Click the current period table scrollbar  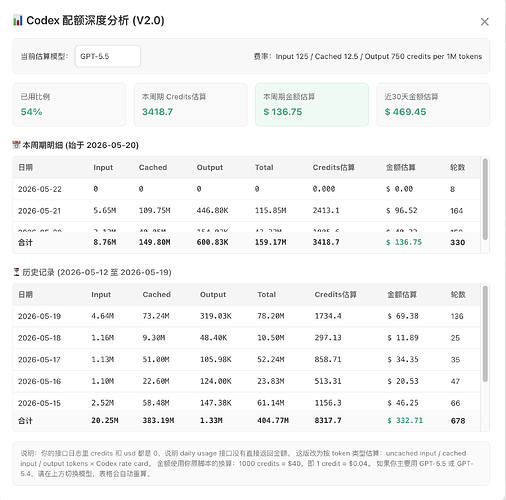(x=485, y=199)
